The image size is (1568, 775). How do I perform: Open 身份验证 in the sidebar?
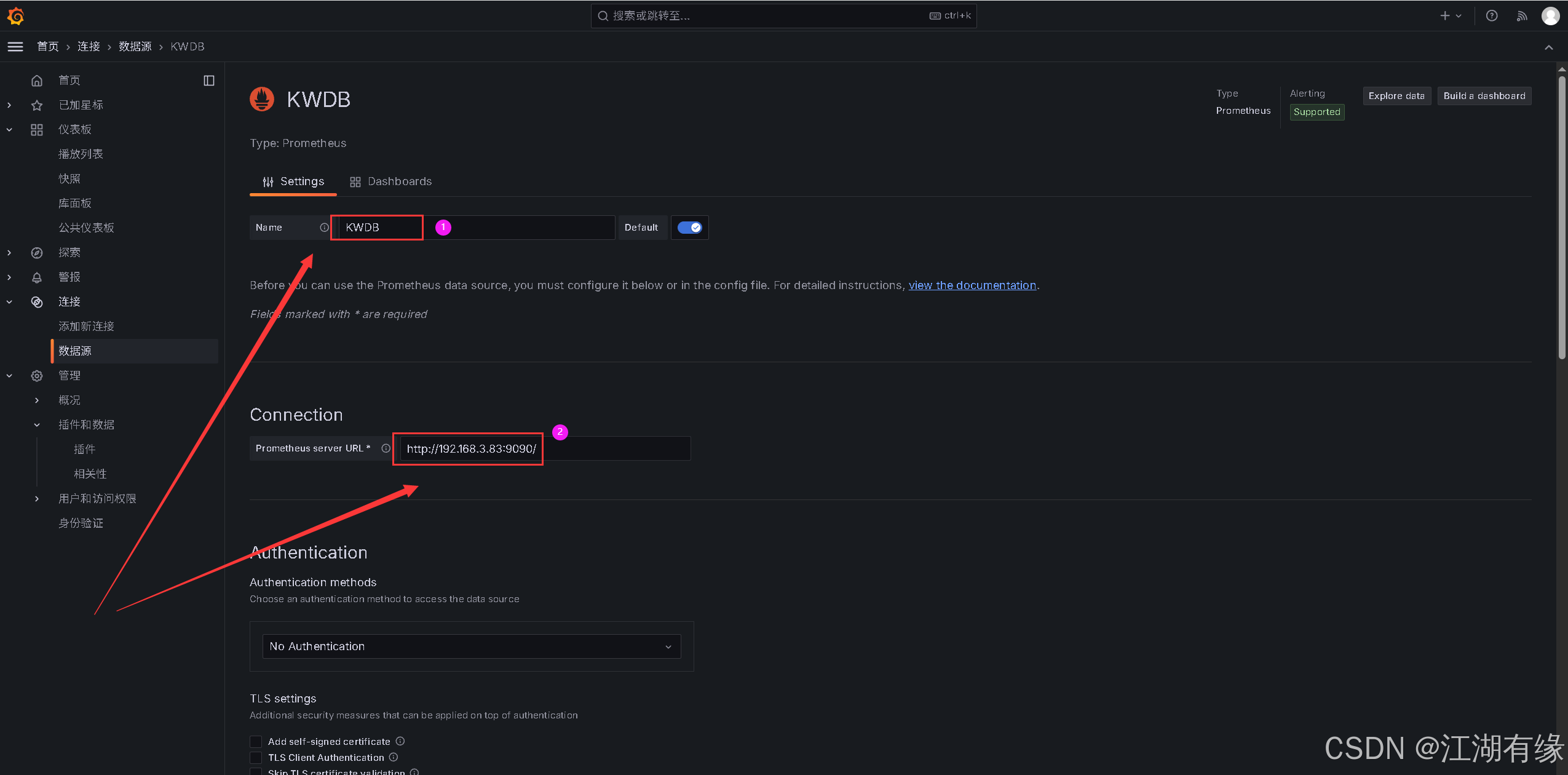pyautogui.click(x=81, y=523)
